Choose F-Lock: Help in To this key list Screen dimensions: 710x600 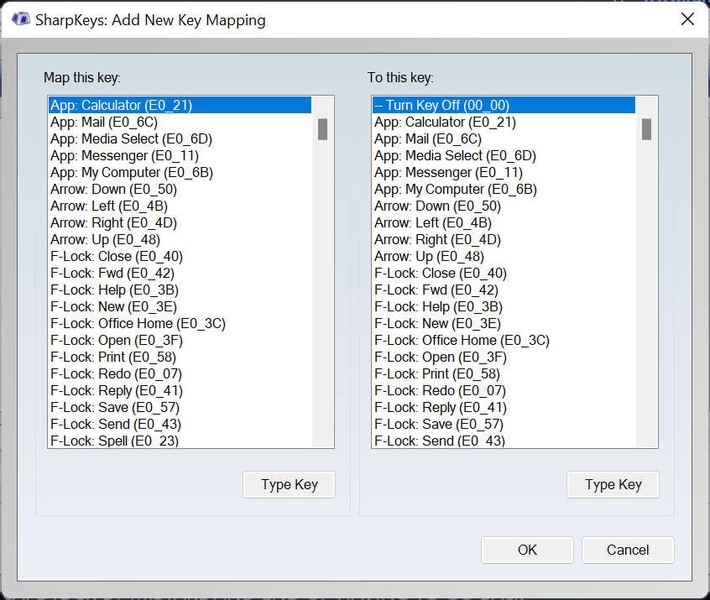pos(504,306)
